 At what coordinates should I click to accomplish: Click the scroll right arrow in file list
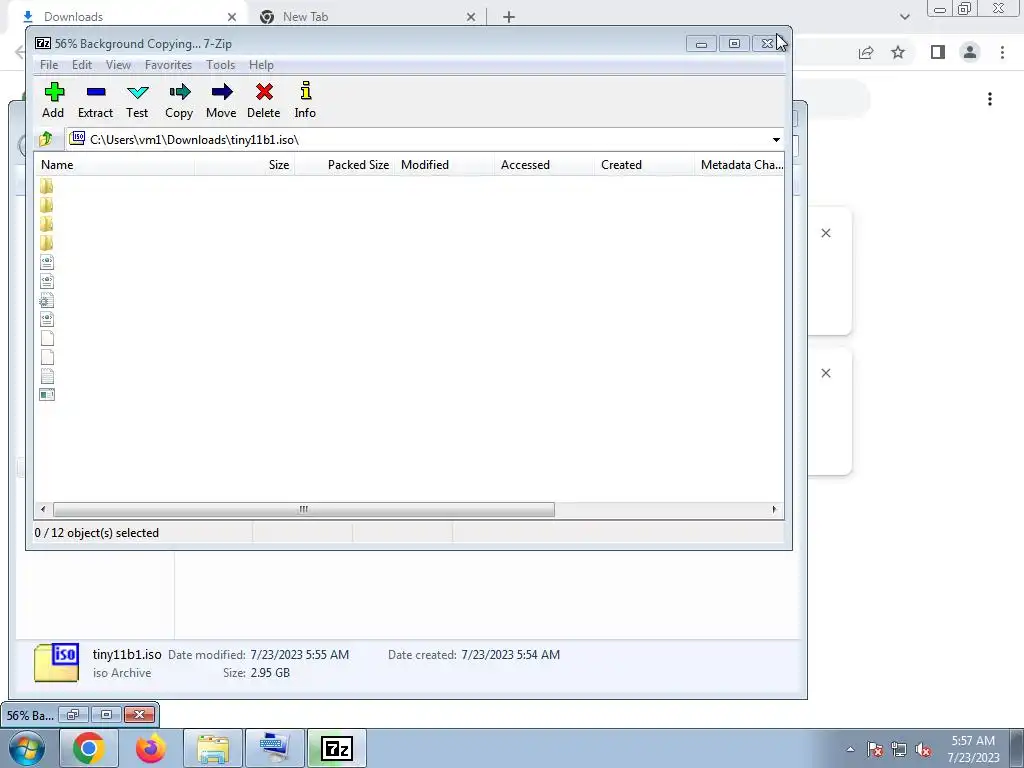[x=775, y=509]
